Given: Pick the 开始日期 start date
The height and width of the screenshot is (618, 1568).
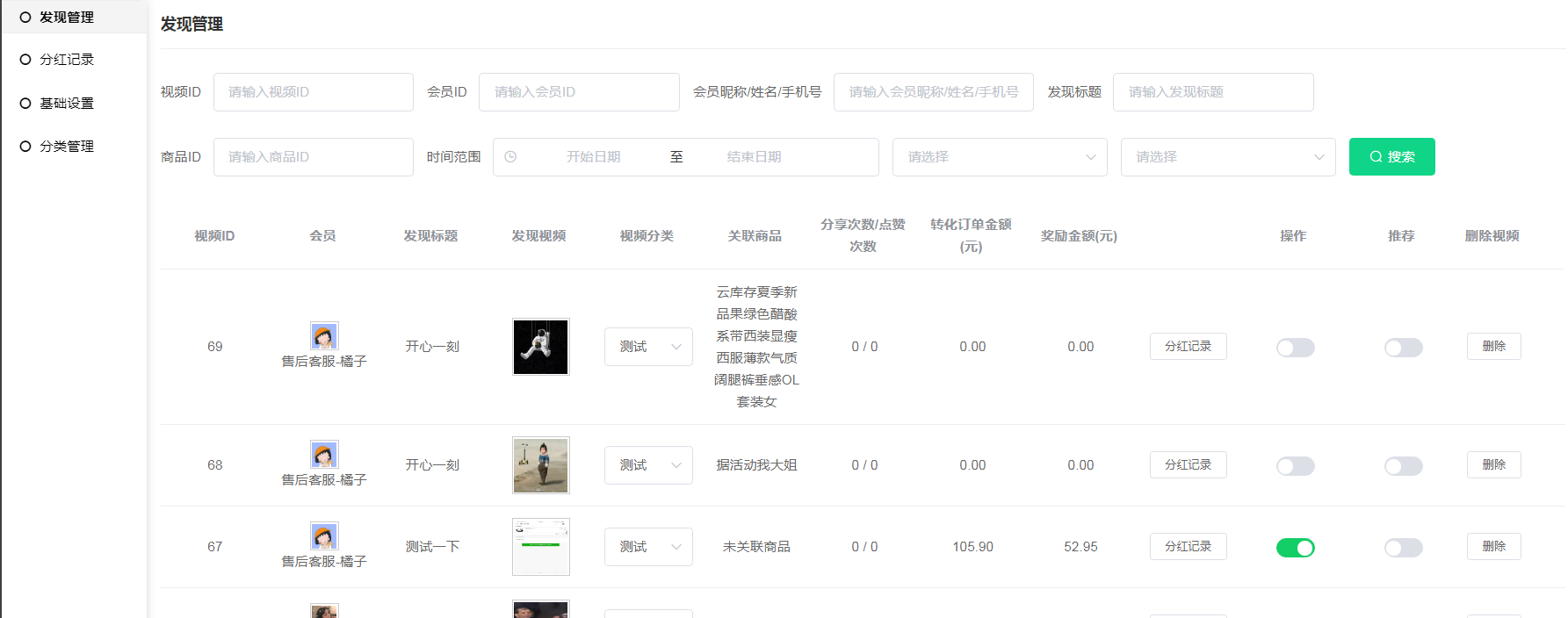Looking at the screenshot, I should 593,157.
